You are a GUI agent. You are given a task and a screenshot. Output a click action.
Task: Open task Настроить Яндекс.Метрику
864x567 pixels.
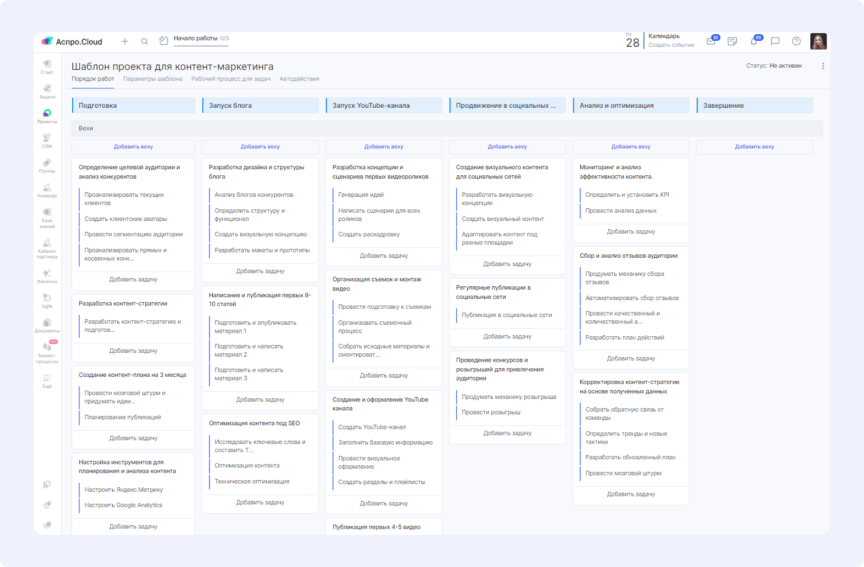point(123,489)
